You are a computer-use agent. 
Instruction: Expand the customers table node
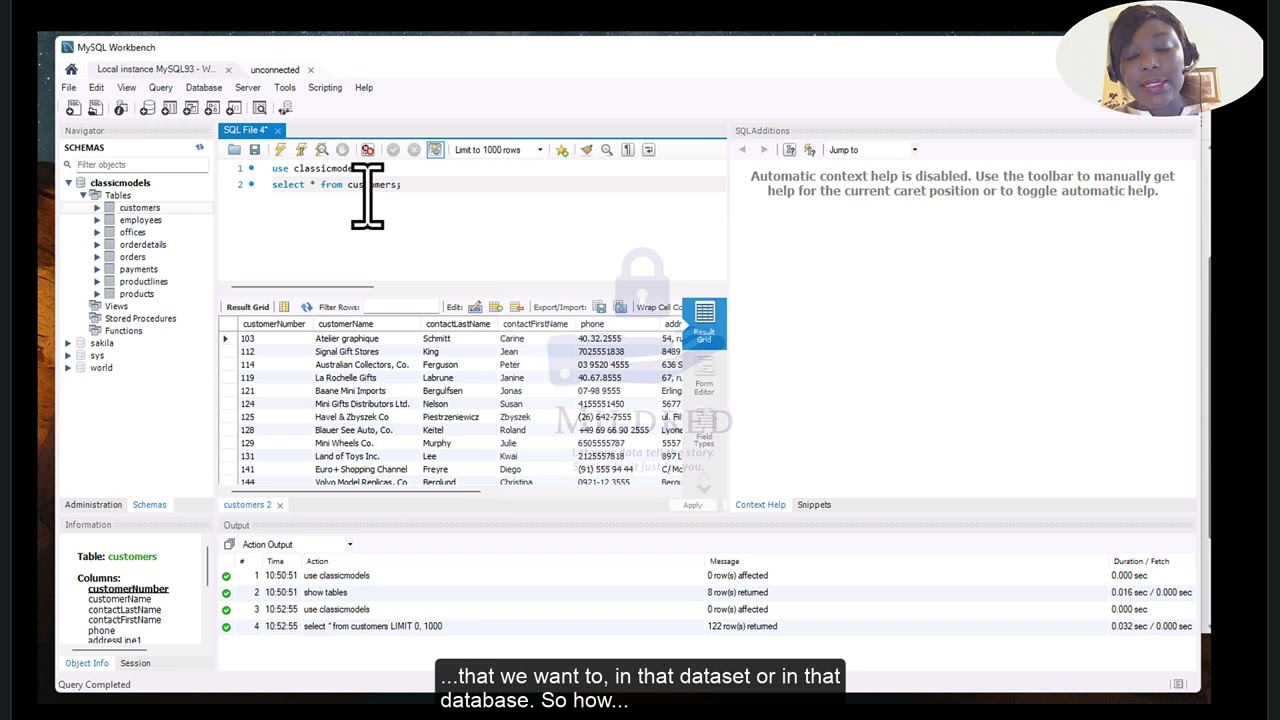click(97, 208)
